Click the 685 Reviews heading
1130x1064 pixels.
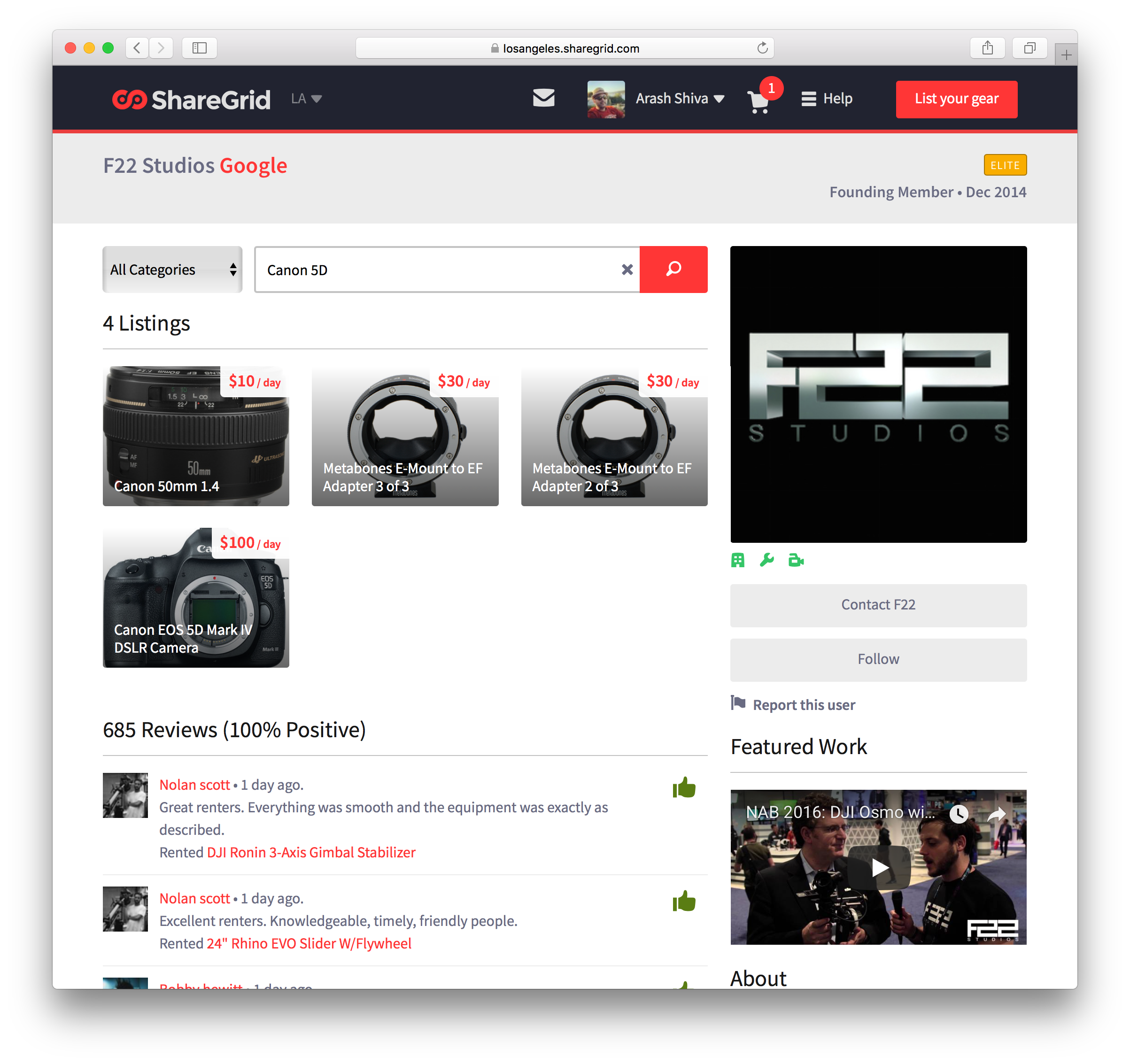tap(234, 730)
